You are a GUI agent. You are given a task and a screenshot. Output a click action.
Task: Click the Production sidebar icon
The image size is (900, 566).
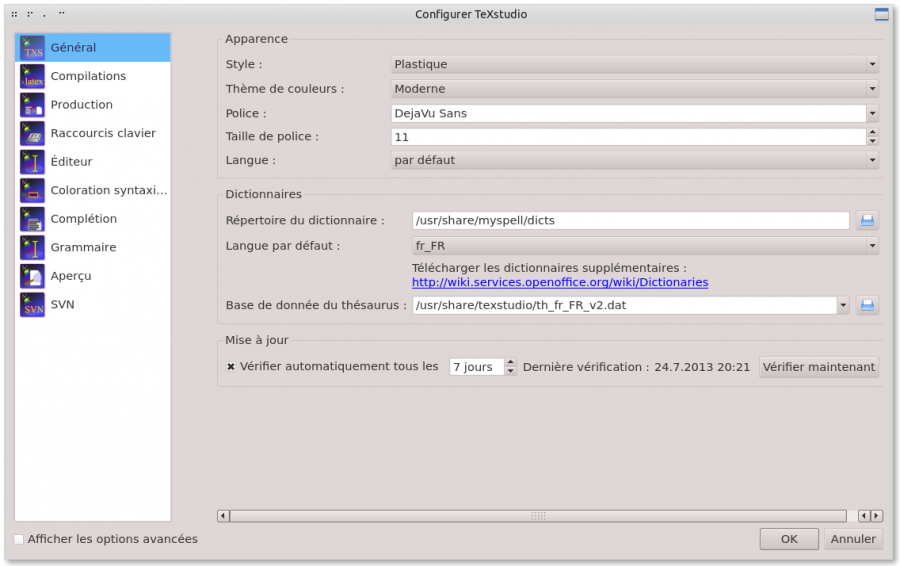tap(32, 105)
